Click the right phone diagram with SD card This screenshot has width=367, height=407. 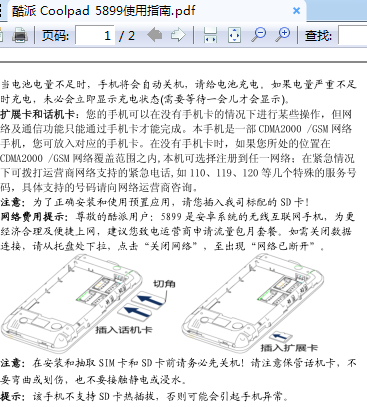pos(253,302)
